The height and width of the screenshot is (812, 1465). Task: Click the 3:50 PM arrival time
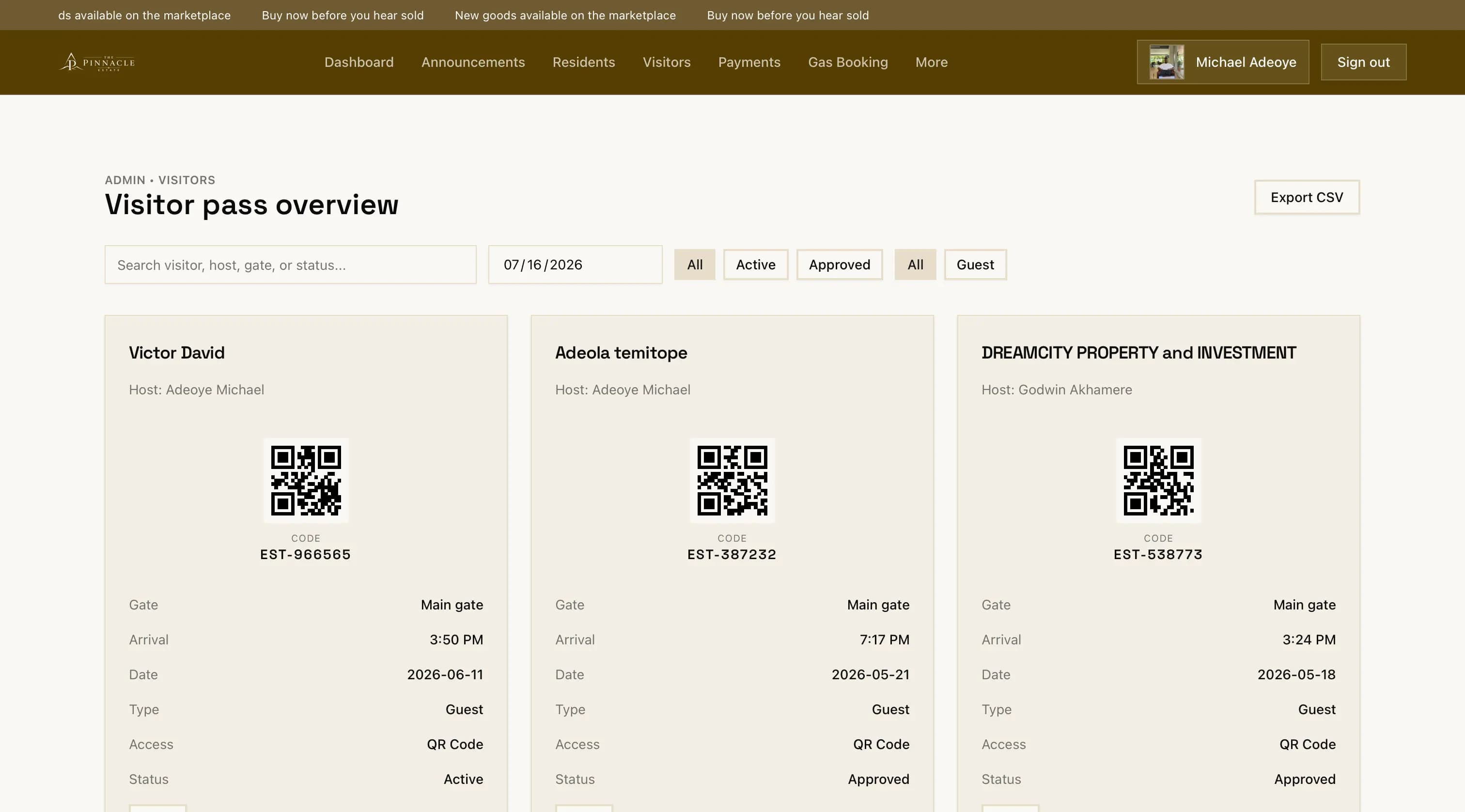coord(456,640)
